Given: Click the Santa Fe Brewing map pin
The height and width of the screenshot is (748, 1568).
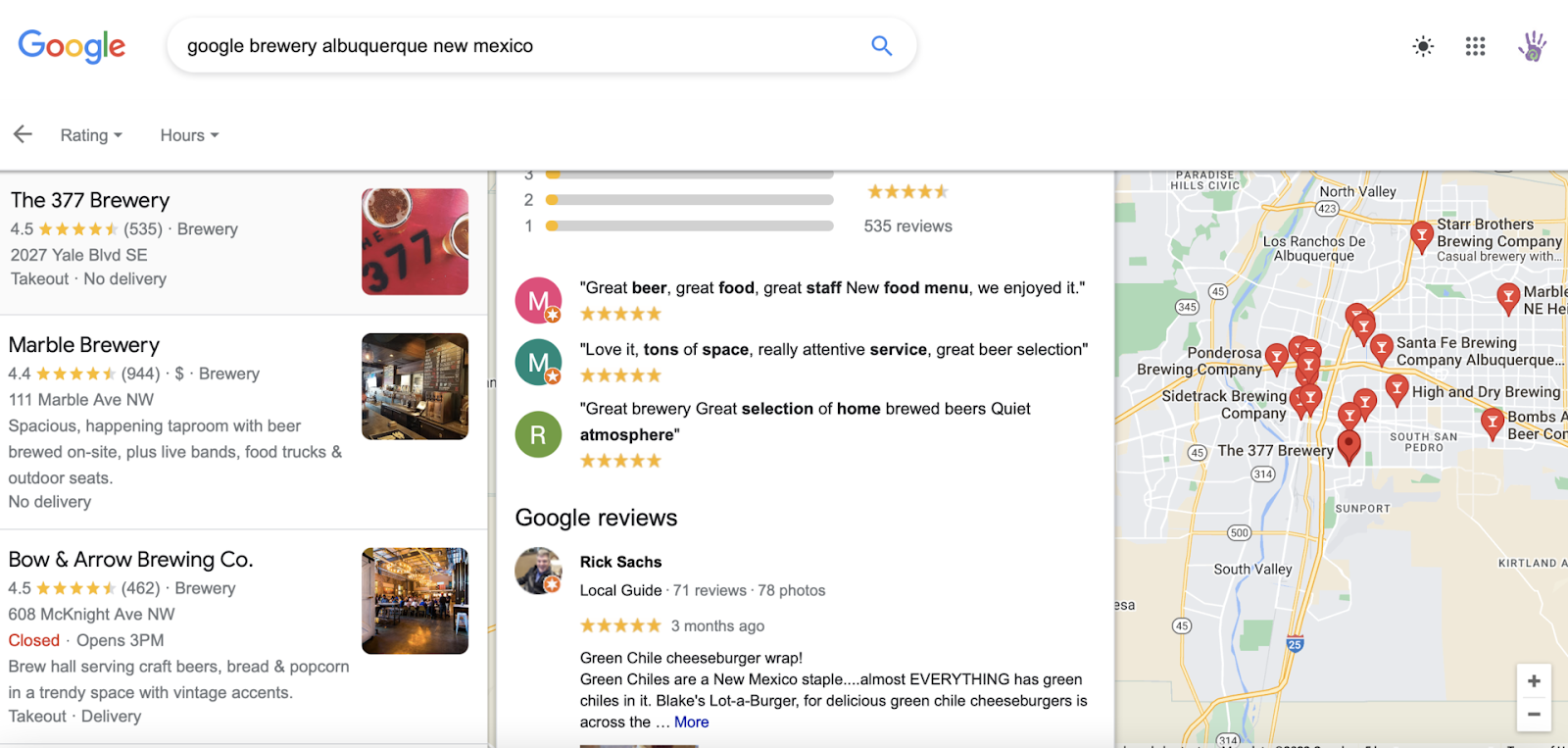Looking at the screenshot, I should coord(1382,349).
